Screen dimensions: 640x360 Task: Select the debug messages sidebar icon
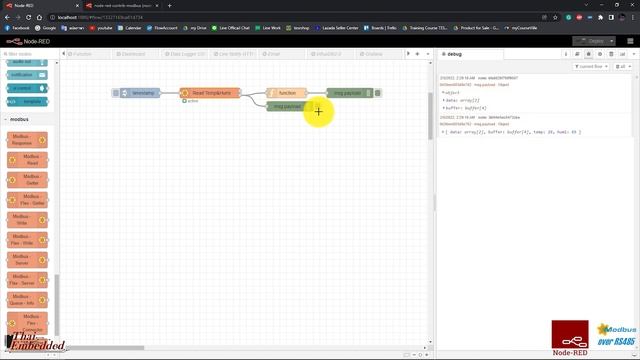pyautogui.click(x=589, y=54)
